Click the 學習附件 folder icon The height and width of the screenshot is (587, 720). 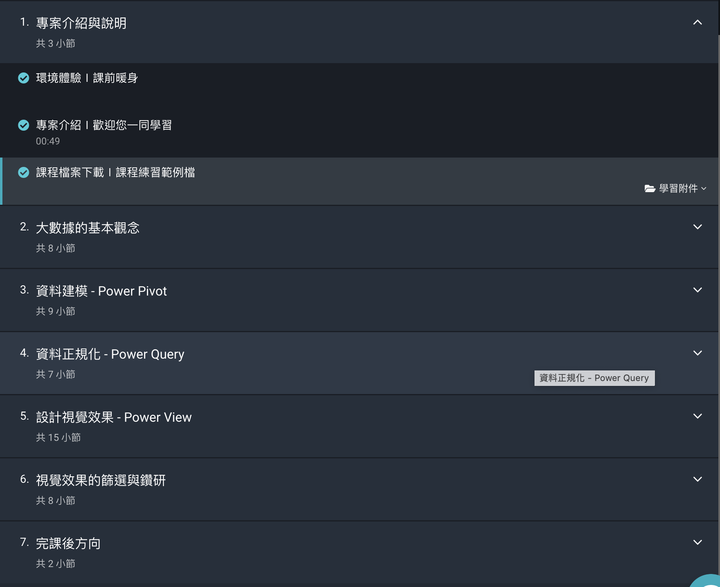[649, 188]
